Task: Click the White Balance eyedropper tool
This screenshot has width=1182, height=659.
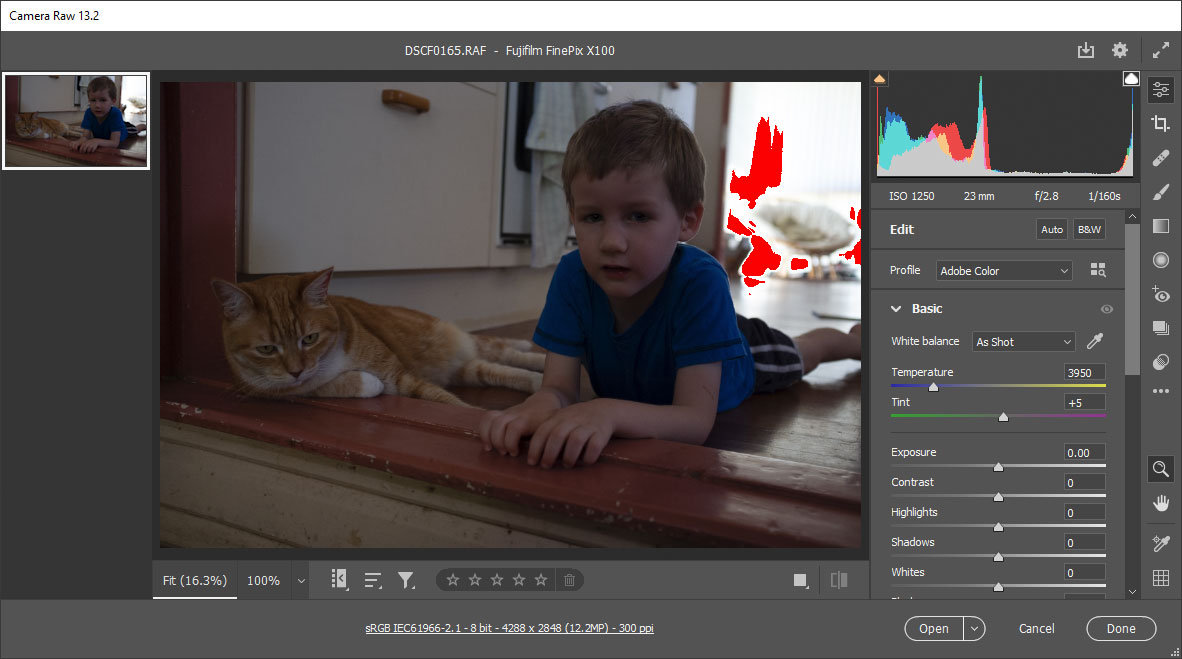Action: (x=1094, y=341)
